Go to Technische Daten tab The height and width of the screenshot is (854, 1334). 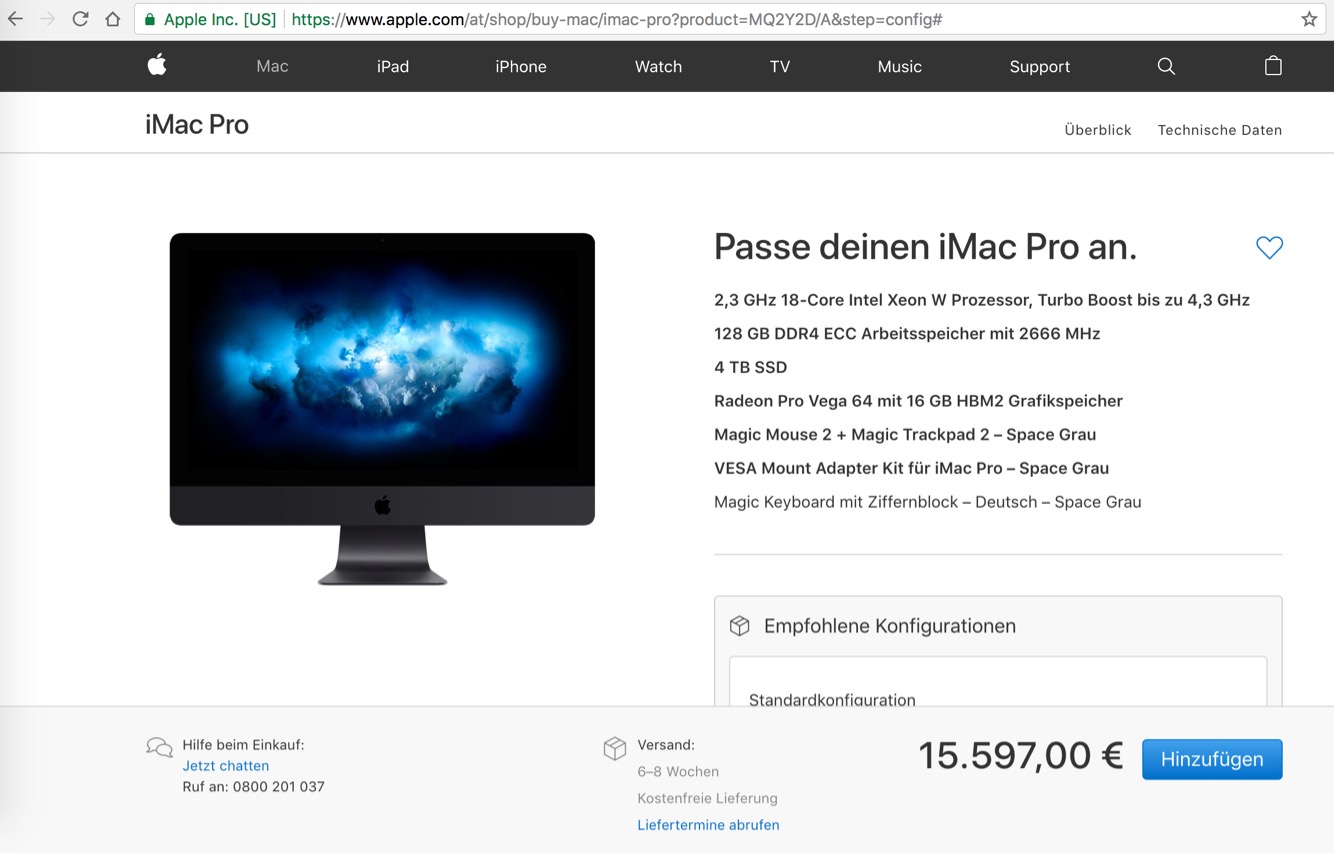(x=1220, y=130)
